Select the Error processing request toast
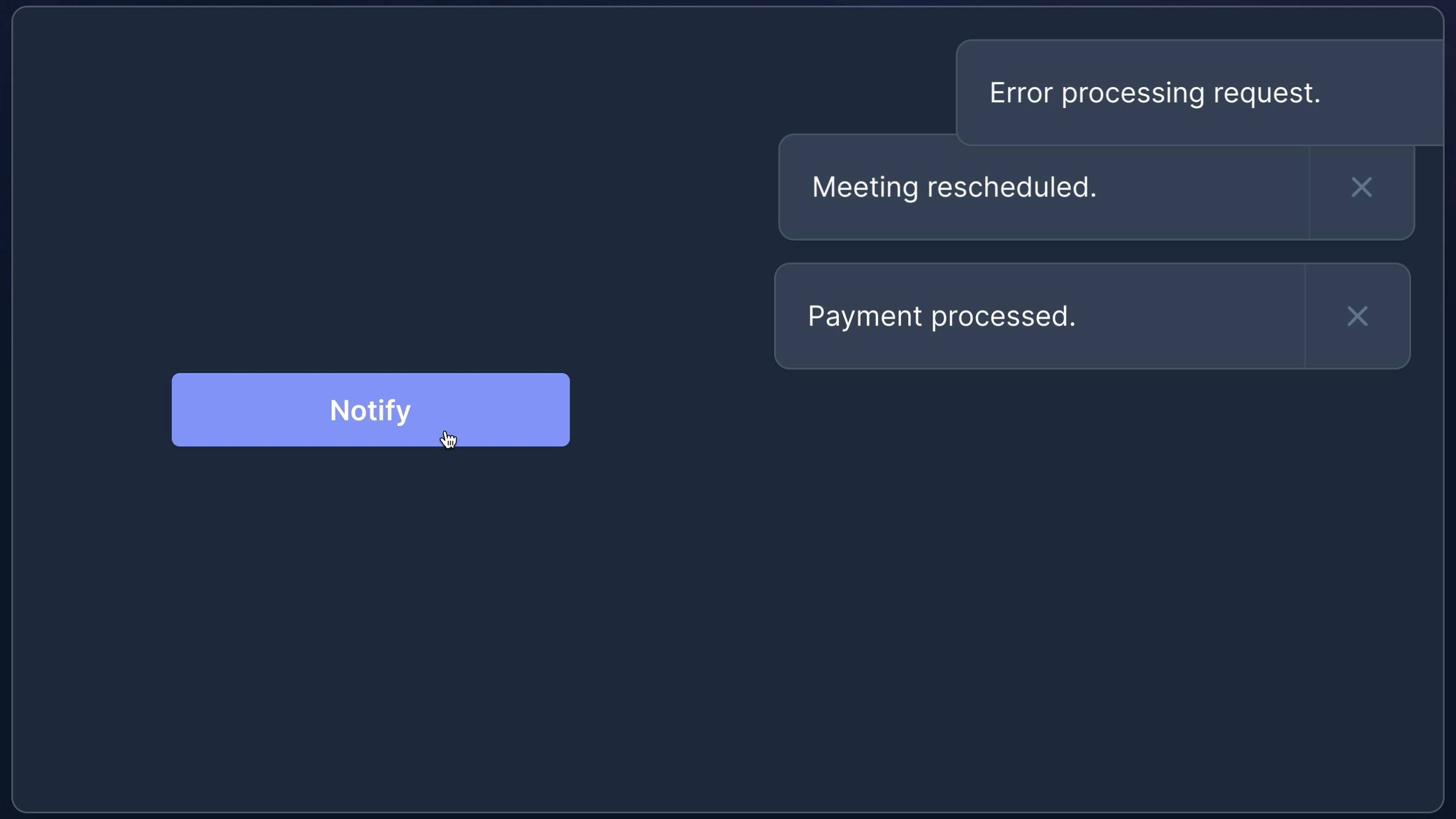The width and height of the screenshot is (1456, 819). click(1199, 93)
